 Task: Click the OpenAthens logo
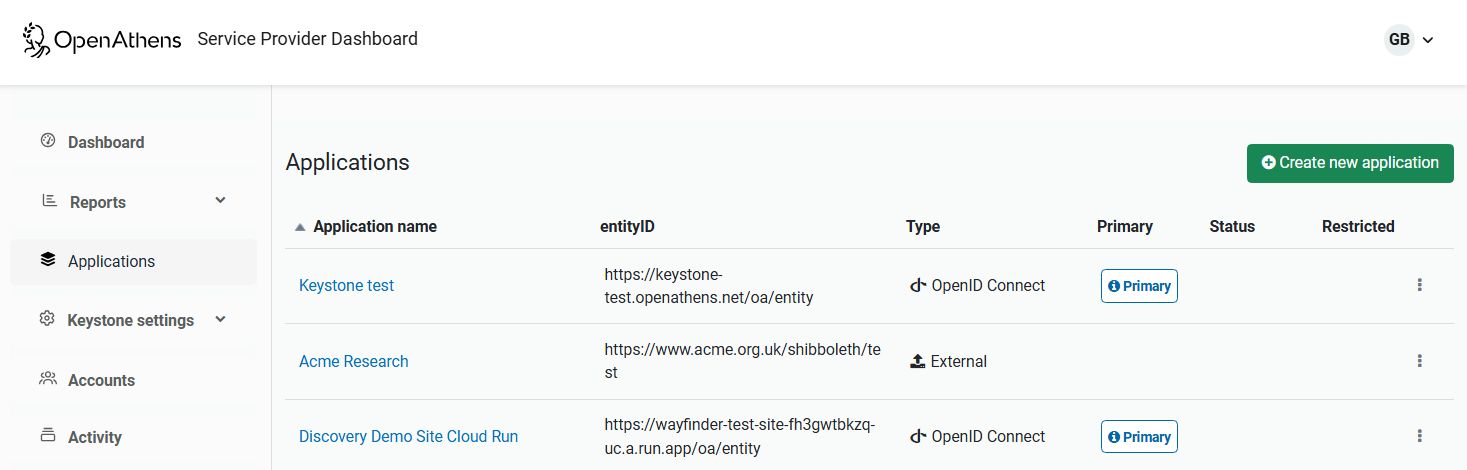click(x=102, y=40)
